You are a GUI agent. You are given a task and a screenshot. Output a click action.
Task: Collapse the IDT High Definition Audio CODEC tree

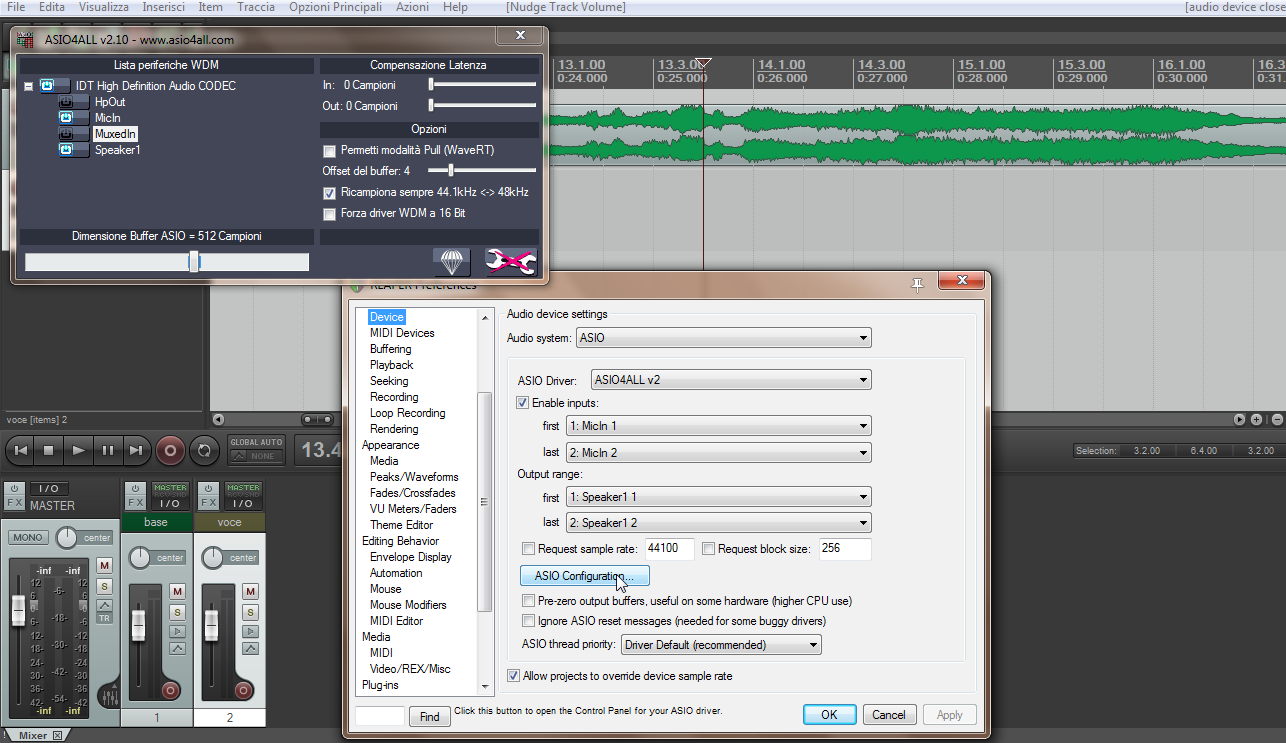point(28,87)
